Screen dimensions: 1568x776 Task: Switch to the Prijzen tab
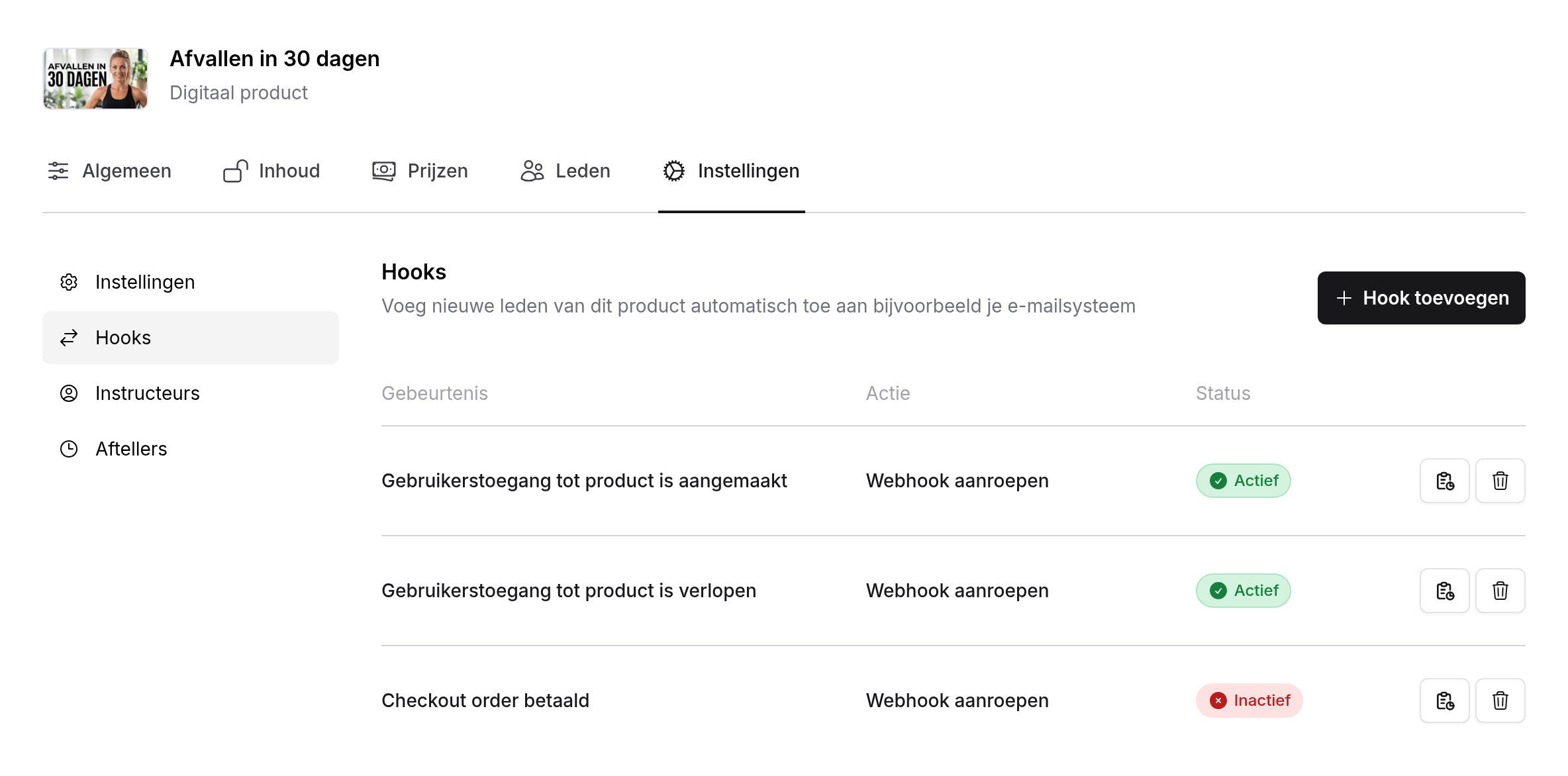pyautogui.click(x=420, y=171)
